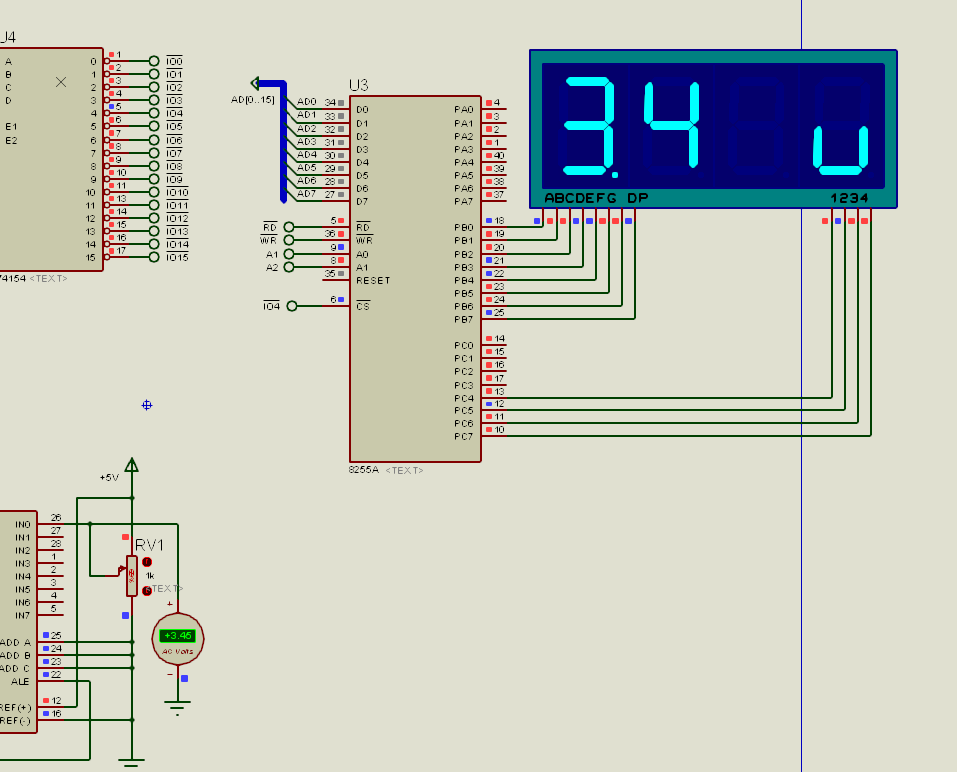The width and height of the screenshot is (957, 772).
Task: Select the IO13 output terminal of U4
Action: pos(154,231)
